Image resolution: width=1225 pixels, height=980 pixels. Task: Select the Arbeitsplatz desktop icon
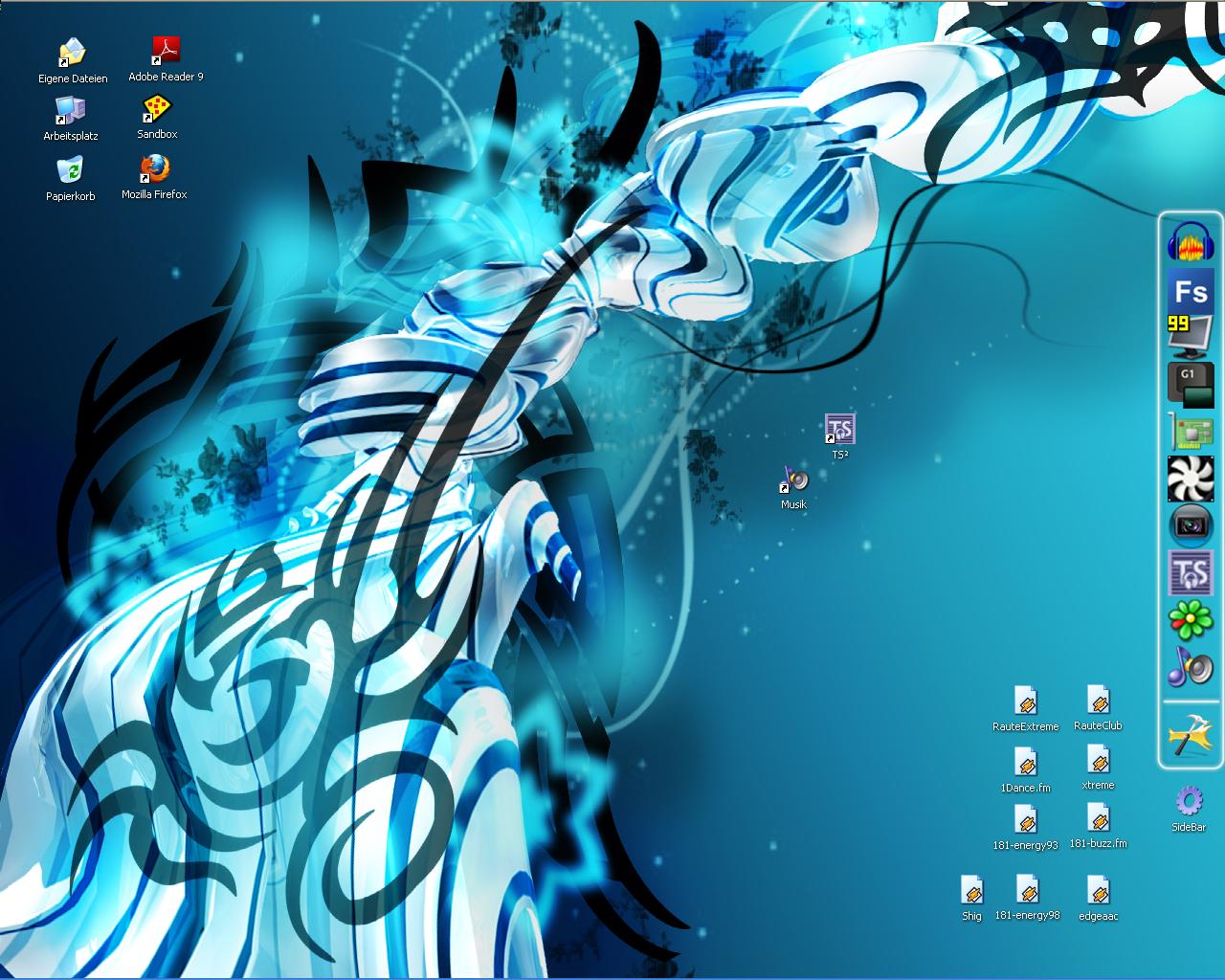[x=70, y=111]
